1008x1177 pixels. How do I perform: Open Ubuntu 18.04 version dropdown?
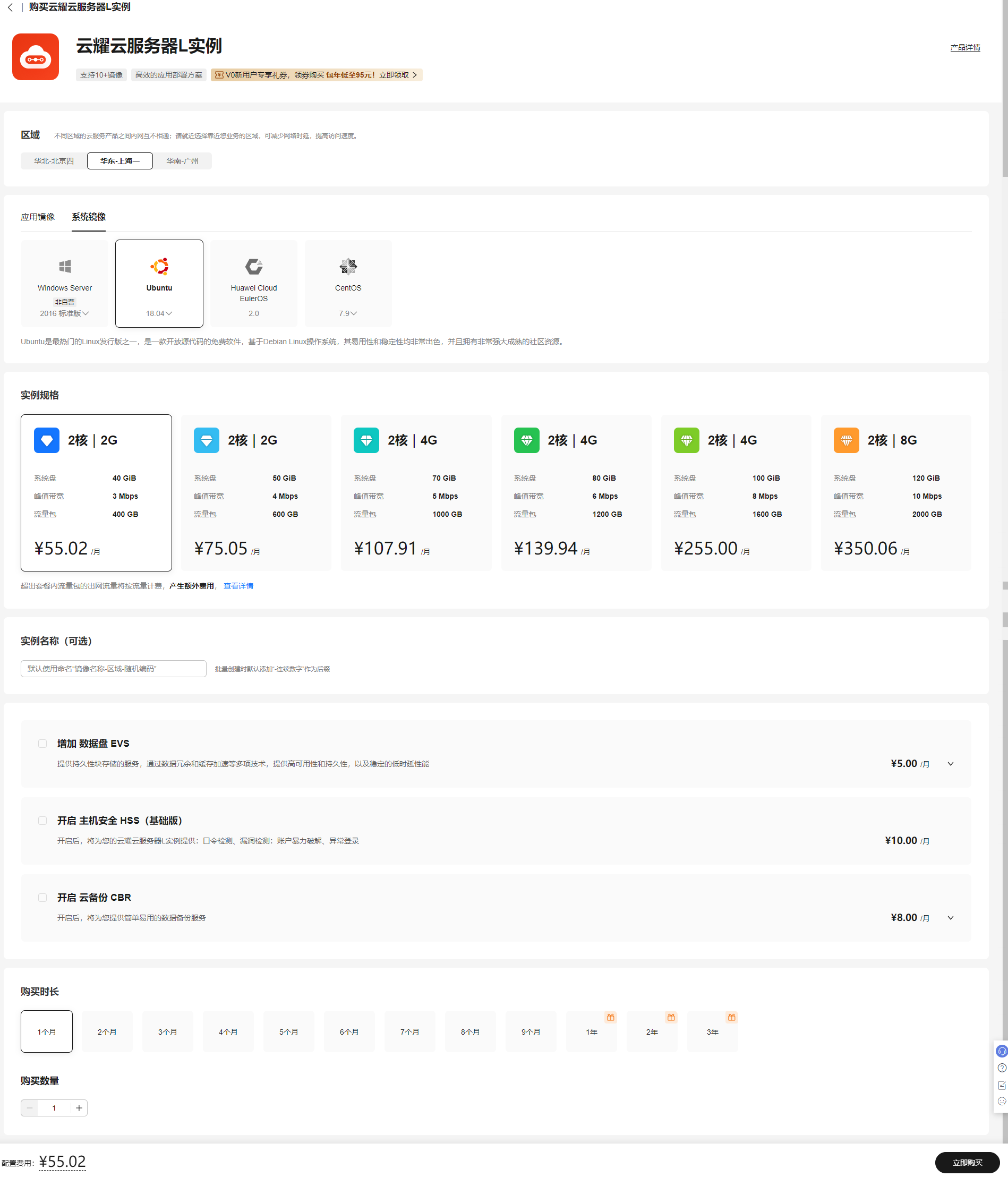click(159, 313)
